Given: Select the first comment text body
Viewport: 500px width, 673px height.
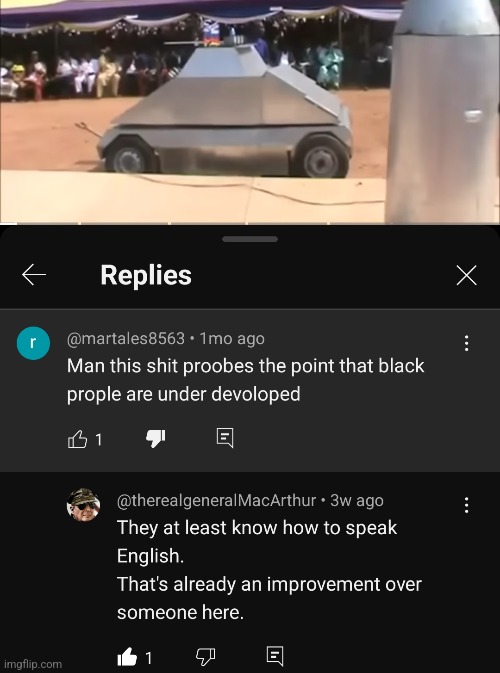Looking at the screenshot, I should pyautogui.click(x=245, y=380).
